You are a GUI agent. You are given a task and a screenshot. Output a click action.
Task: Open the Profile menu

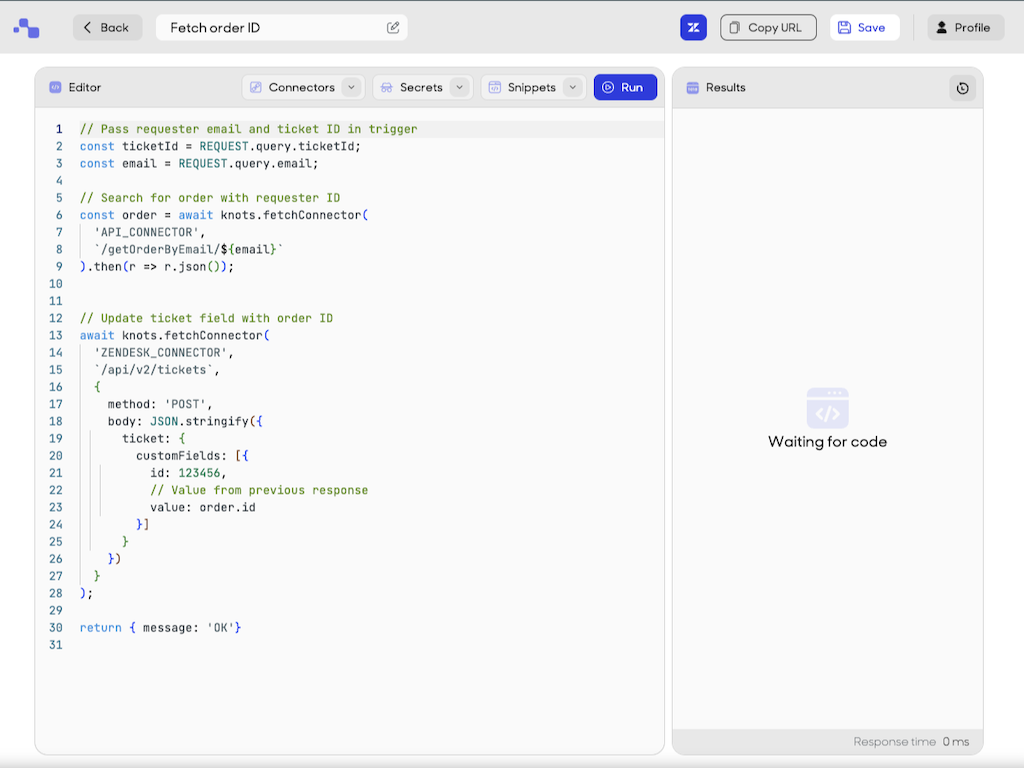tap(964, 27)
